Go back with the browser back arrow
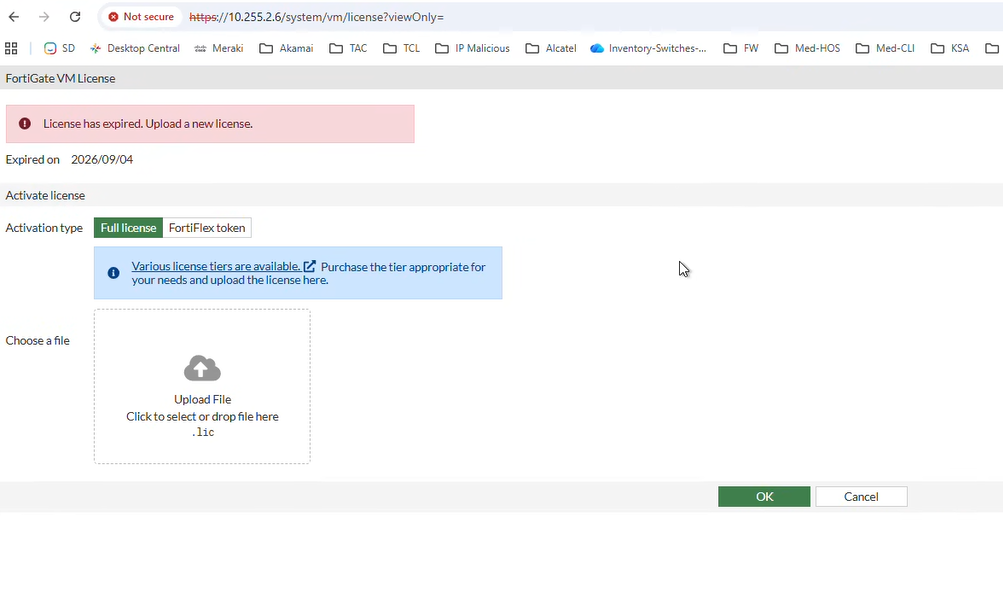Image resolution: width=1003 pixels, height=598 pixels. click(13, 17)
